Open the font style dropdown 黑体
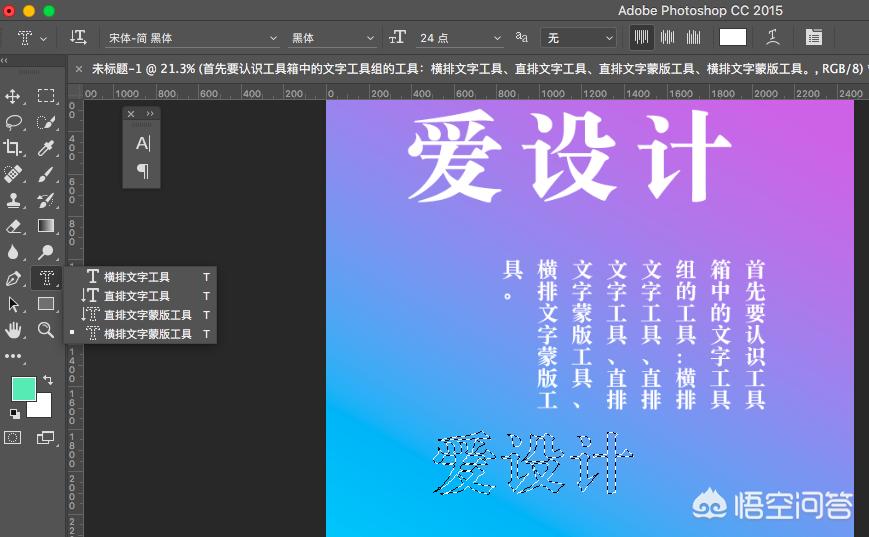869x537 pixels. click(x=333, y=38)
